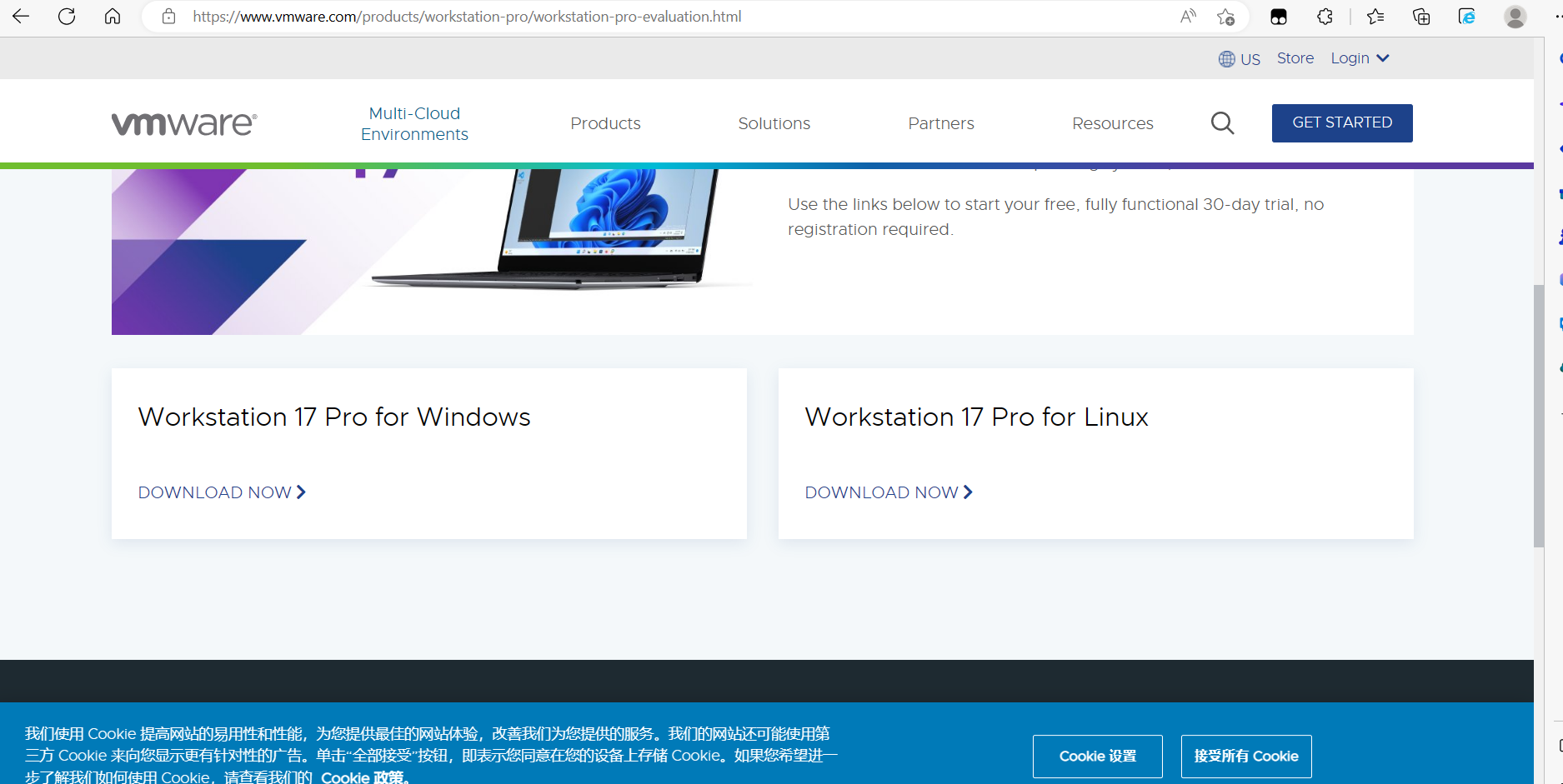
Task: Click the Cookie 设置 button
Action: (1097, 756)
